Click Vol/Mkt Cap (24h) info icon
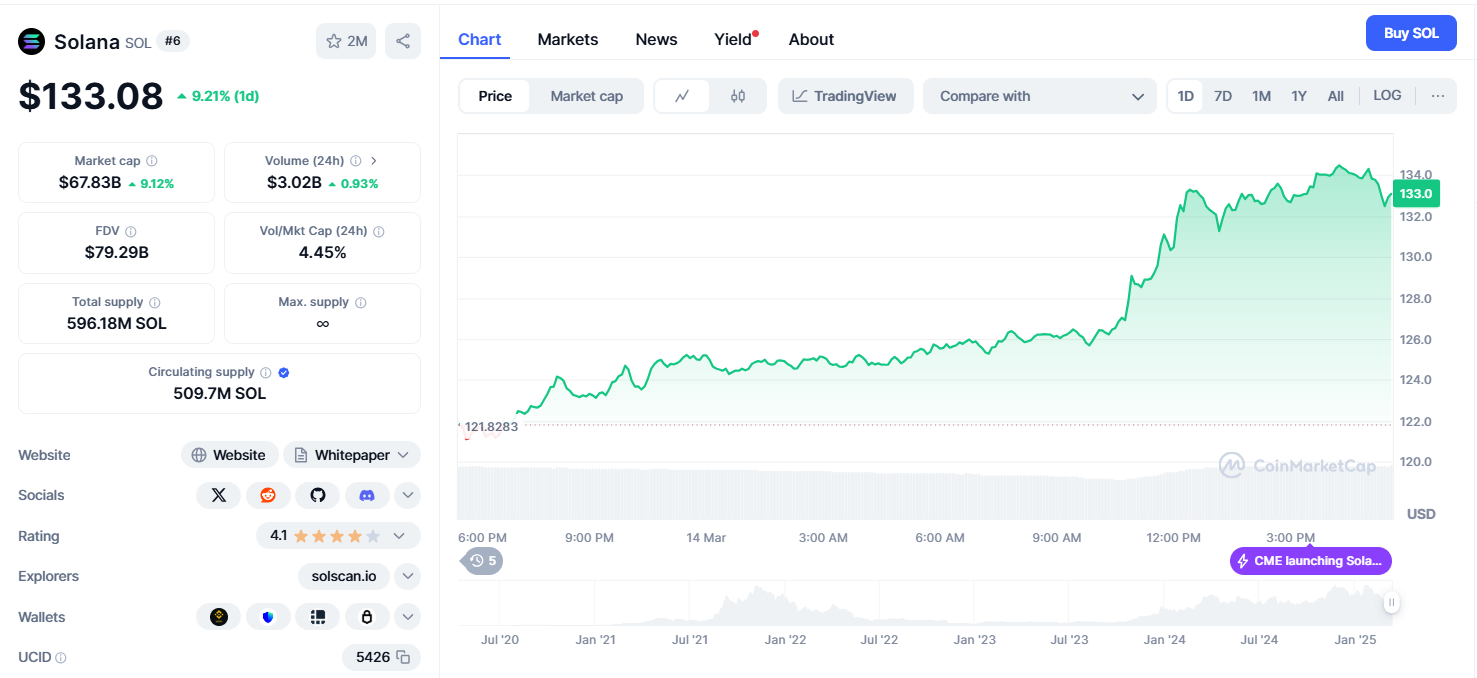The width and height of the screenshot is (1477, 678). pyautogui.click(x=378, y=231)
